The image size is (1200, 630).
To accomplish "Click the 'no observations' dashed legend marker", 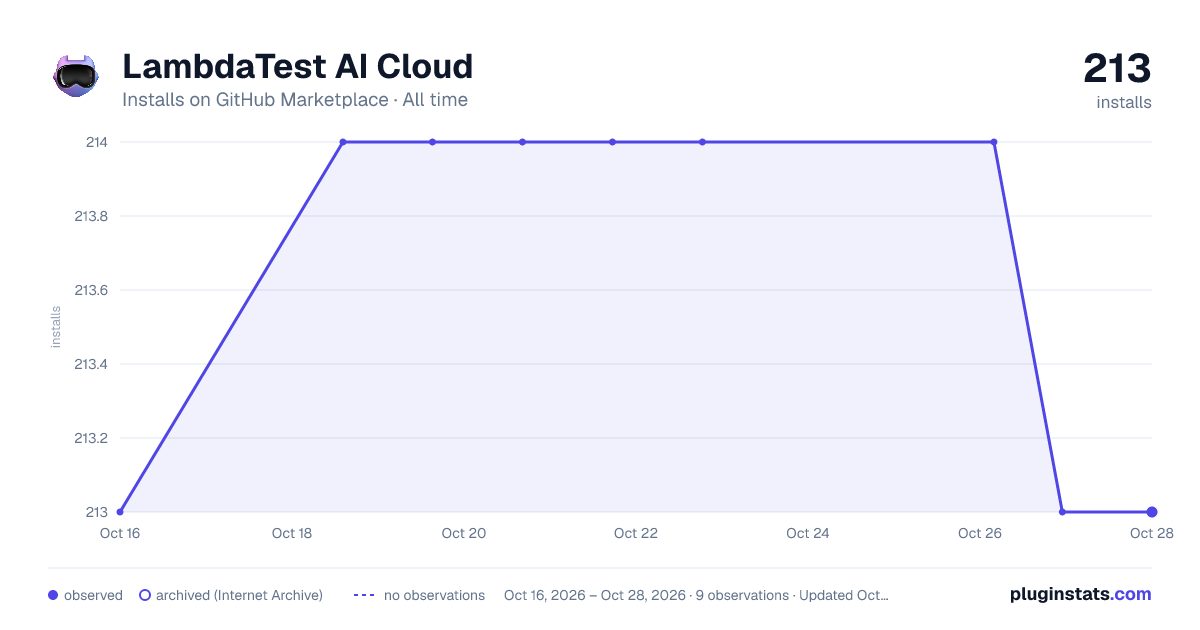I will pyautogui.click(x=364, y=595).
